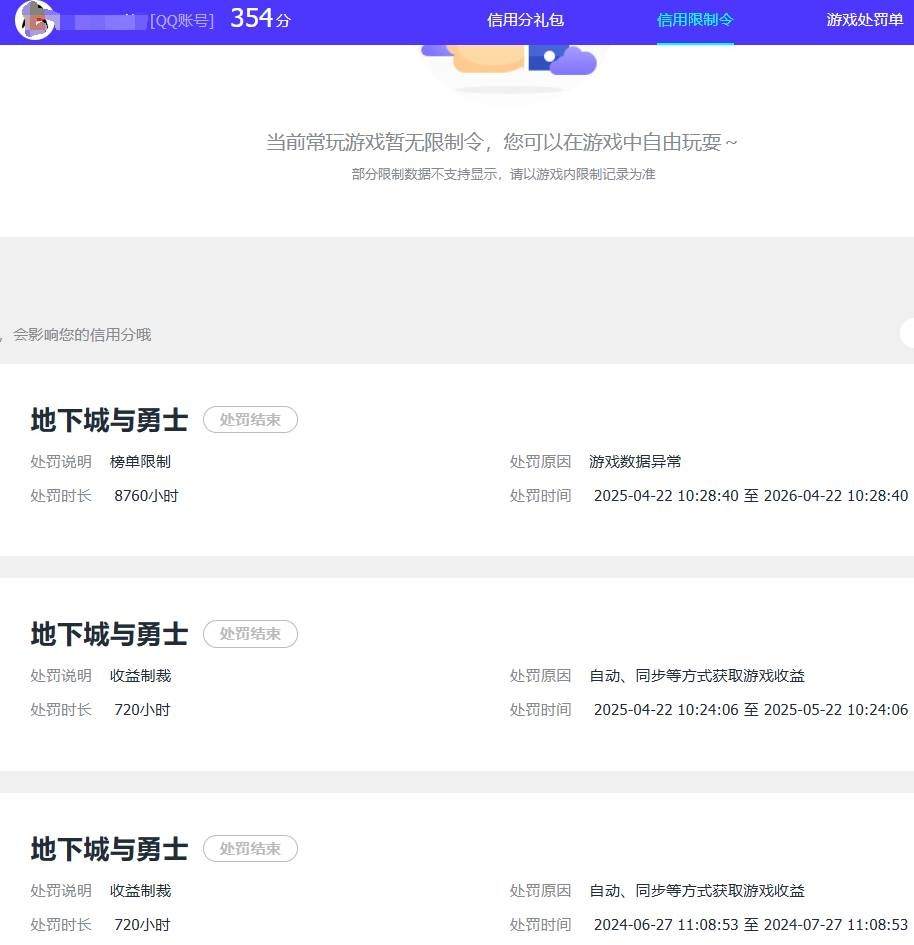914x945 pixels.
Task: Click game title 地下城与勇士 on 2024-07-27 record
Action: tap(109, 849)
